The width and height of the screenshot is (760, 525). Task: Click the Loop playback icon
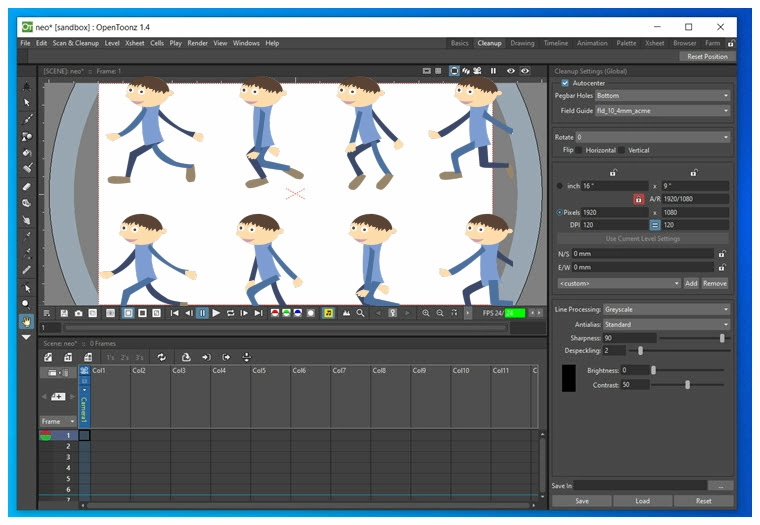coord(230,313)
